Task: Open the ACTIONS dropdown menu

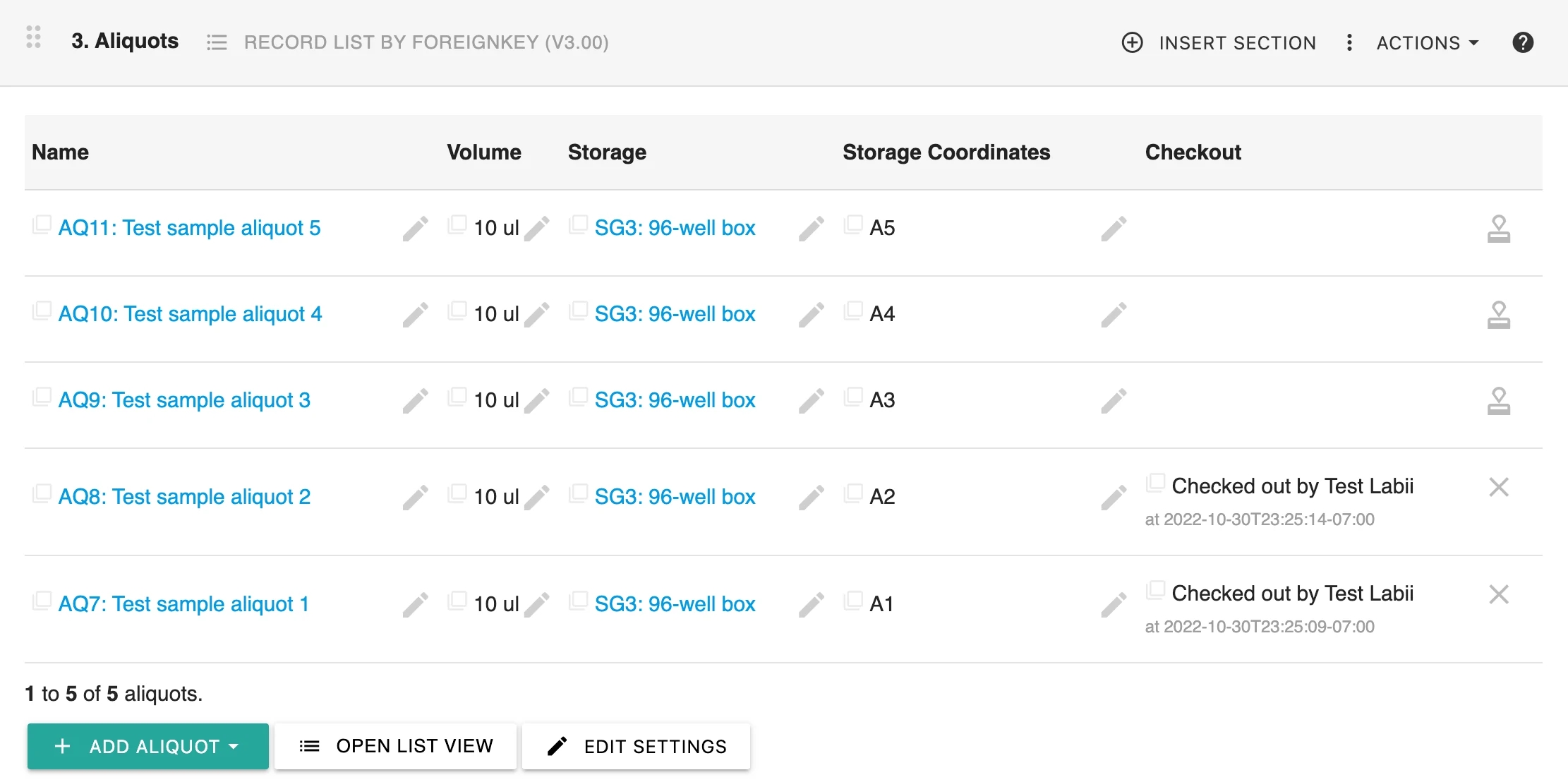Action: (x=1427, y=42)
